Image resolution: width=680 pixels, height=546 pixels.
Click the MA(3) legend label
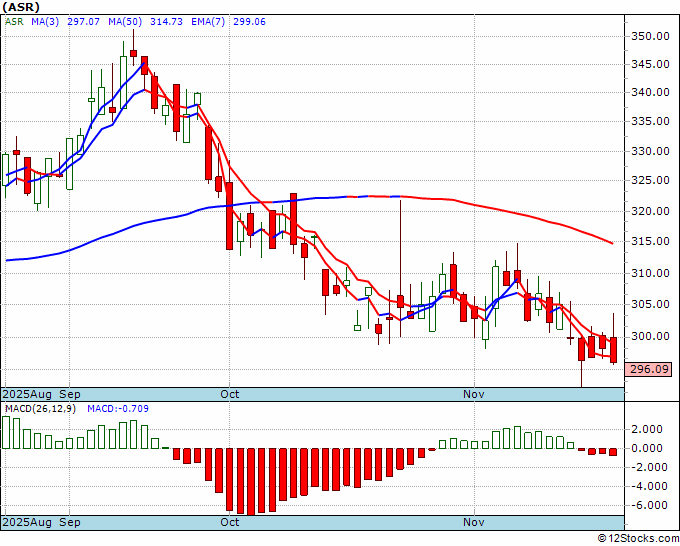45,22
